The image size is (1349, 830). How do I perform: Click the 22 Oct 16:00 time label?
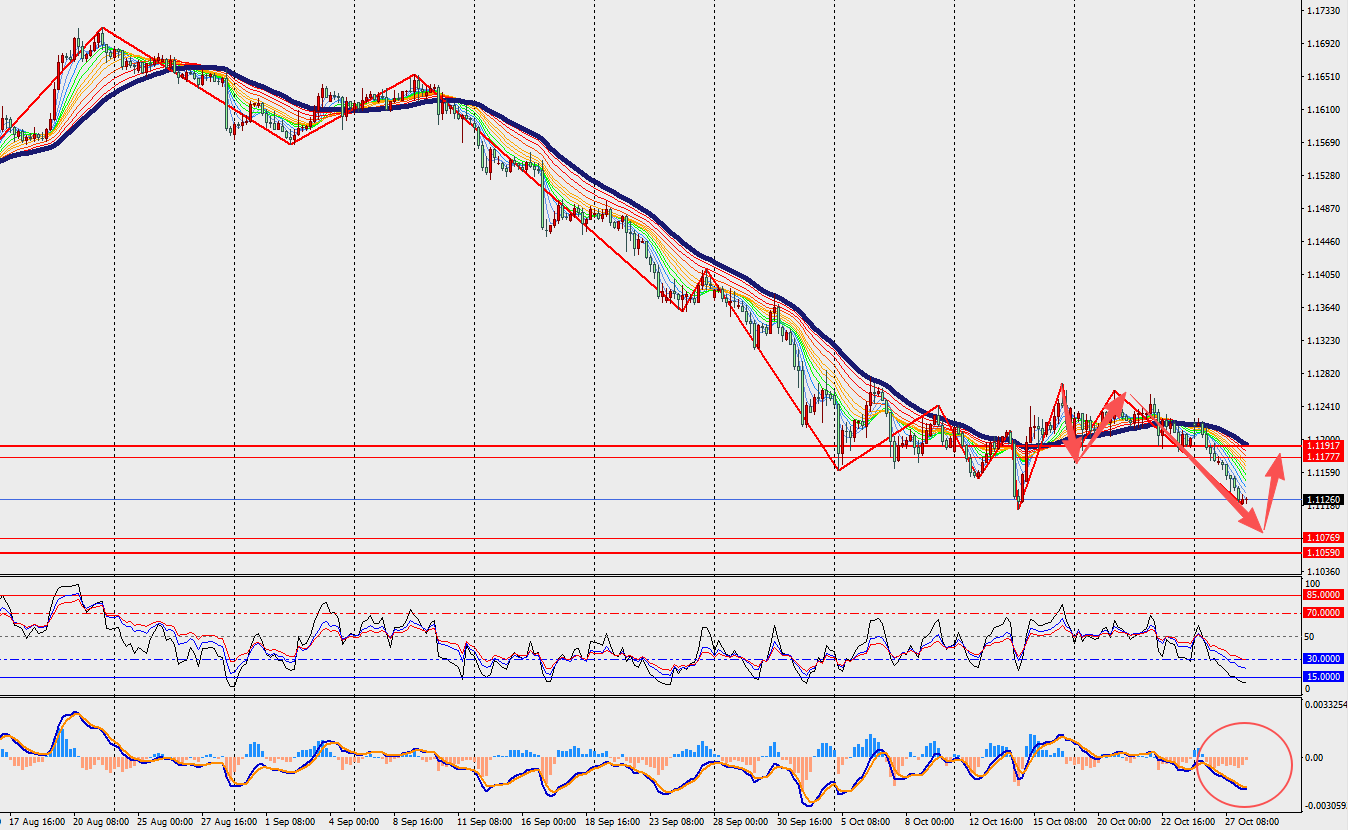1187,822
